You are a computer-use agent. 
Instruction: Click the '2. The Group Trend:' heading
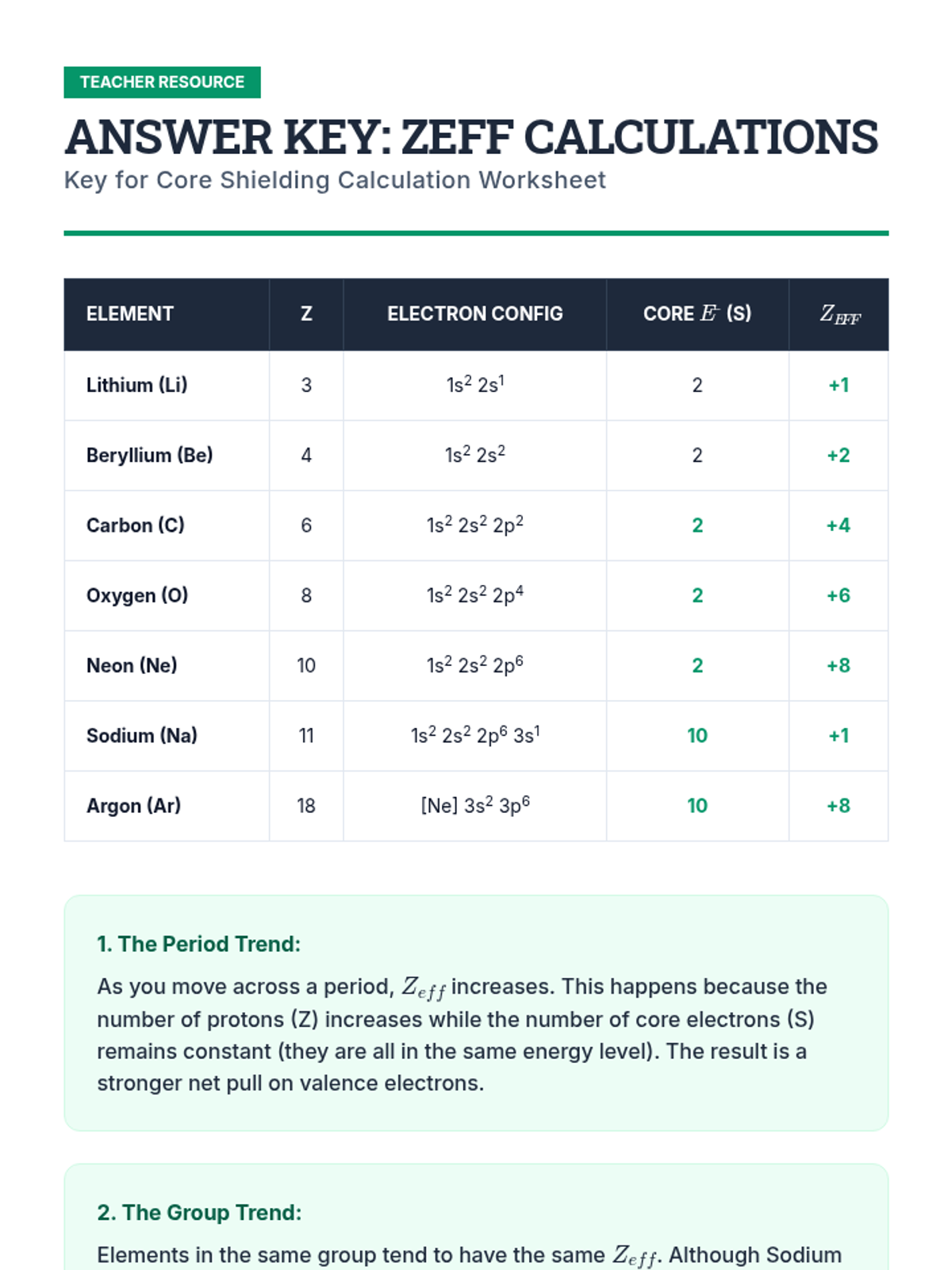pos(199,1213)
